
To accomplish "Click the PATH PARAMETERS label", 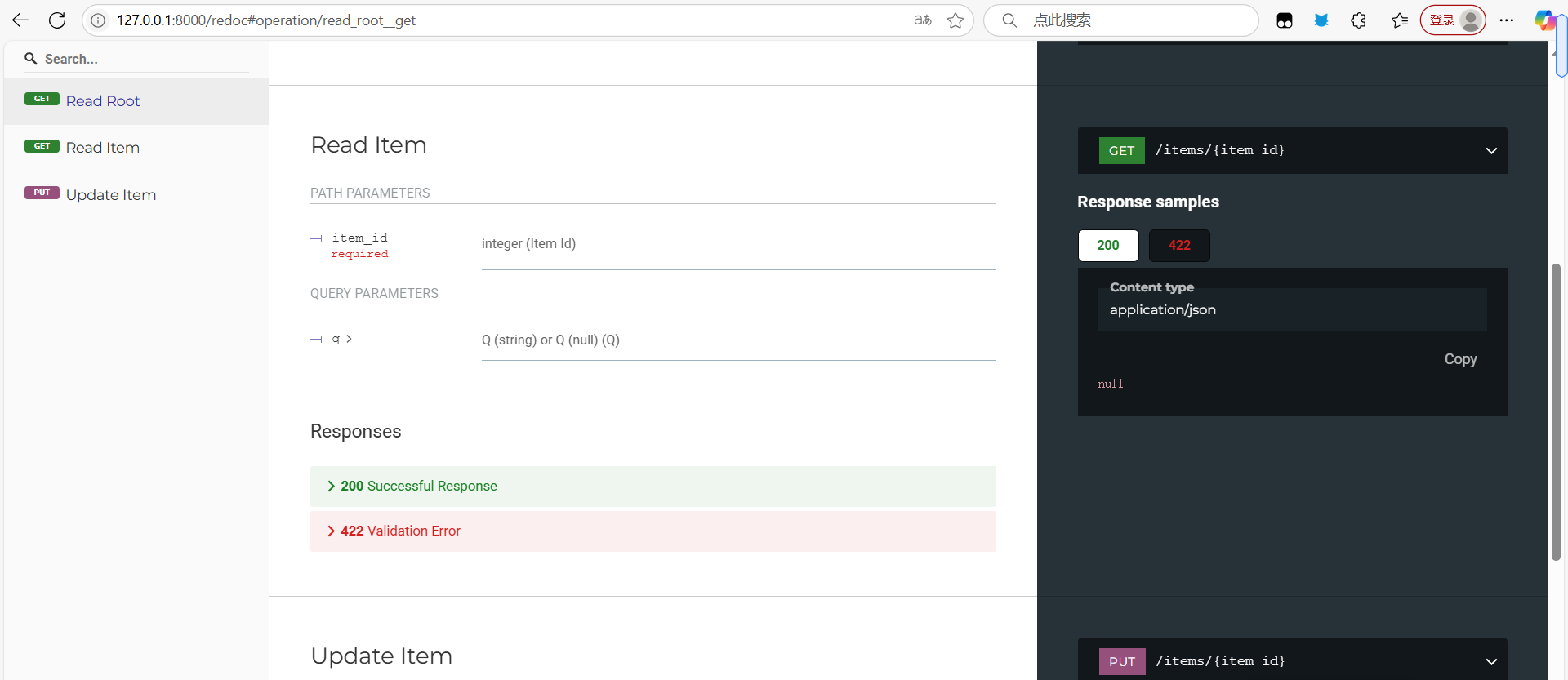I will (370, 193).
